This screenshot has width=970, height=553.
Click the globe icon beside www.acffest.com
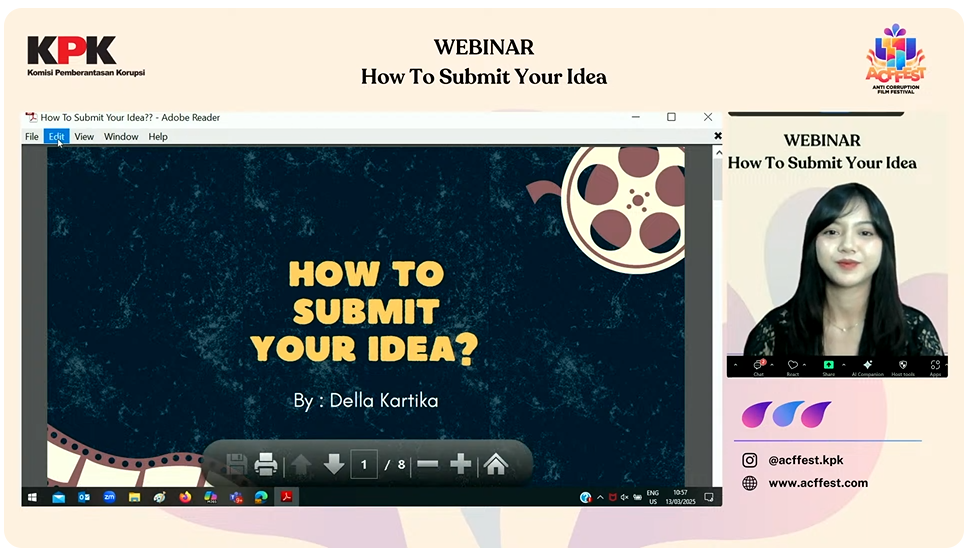point(750,483)
